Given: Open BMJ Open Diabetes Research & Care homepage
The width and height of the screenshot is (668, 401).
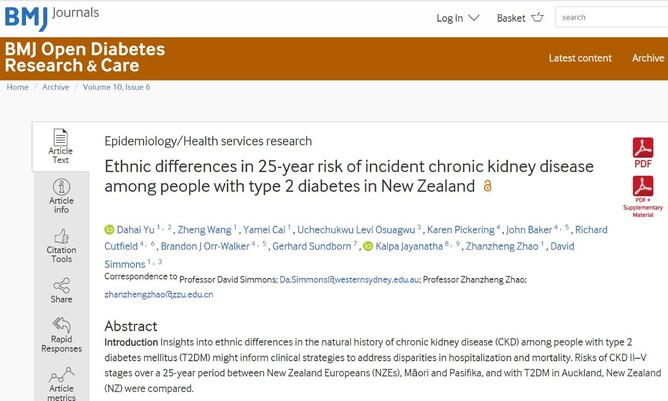Looking at the screenshot, I should 84,58.
